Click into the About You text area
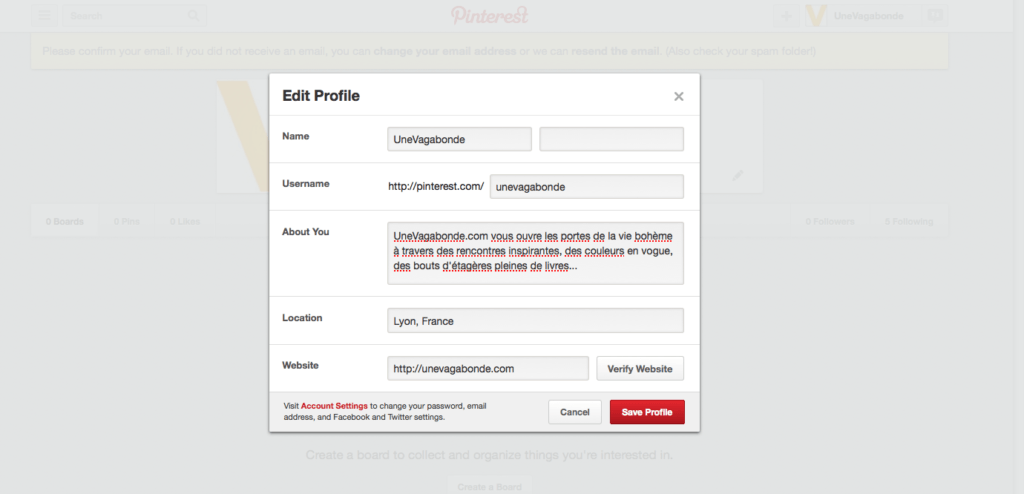 click(x=535, y=252)
